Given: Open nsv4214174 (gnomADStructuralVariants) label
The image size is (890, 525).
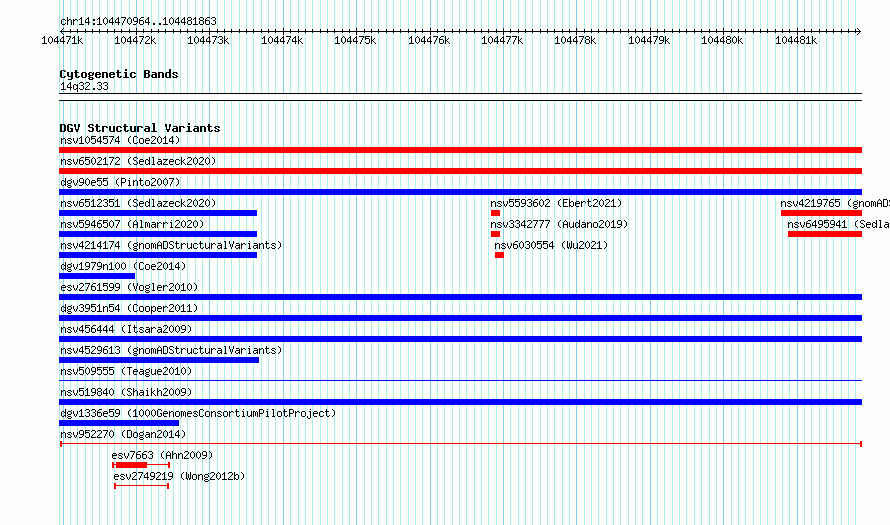Looking at the screenshot, I should click(171, 245).
